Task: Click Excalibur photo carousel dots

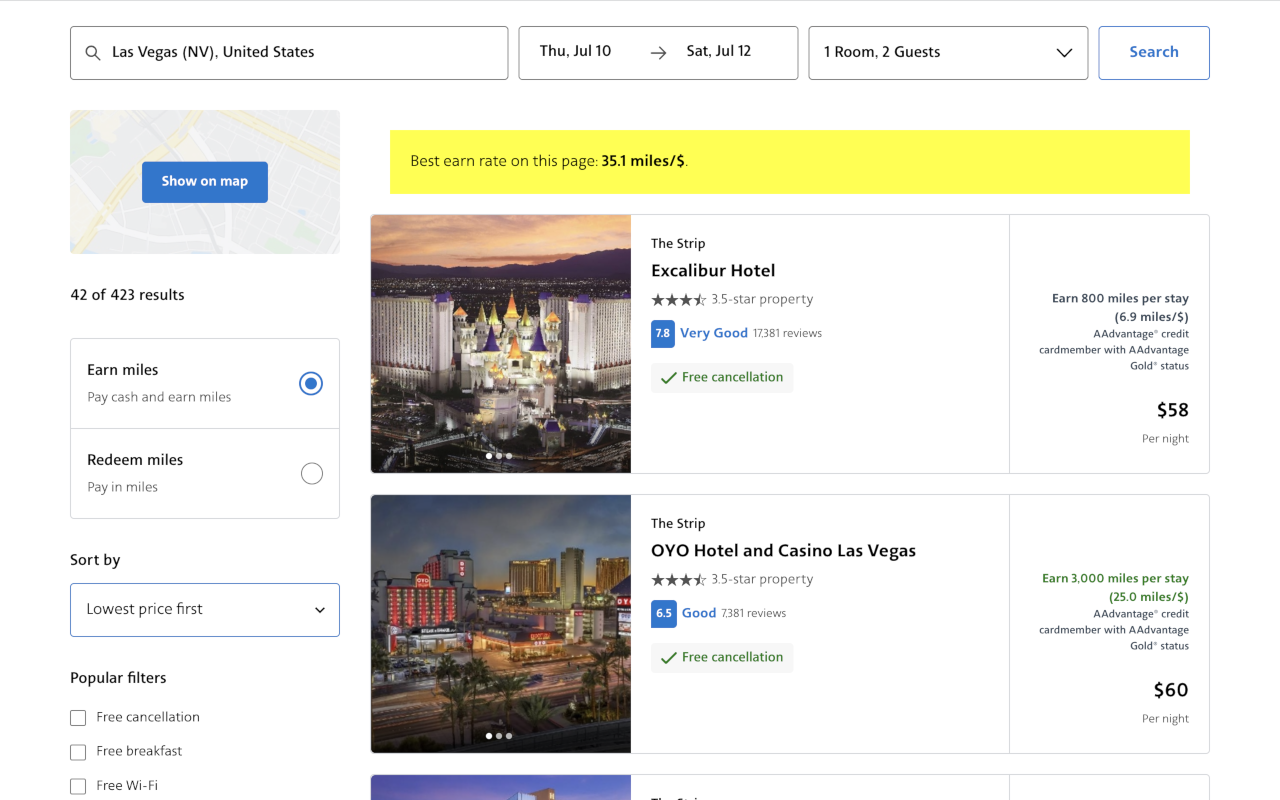Action: 499,456
